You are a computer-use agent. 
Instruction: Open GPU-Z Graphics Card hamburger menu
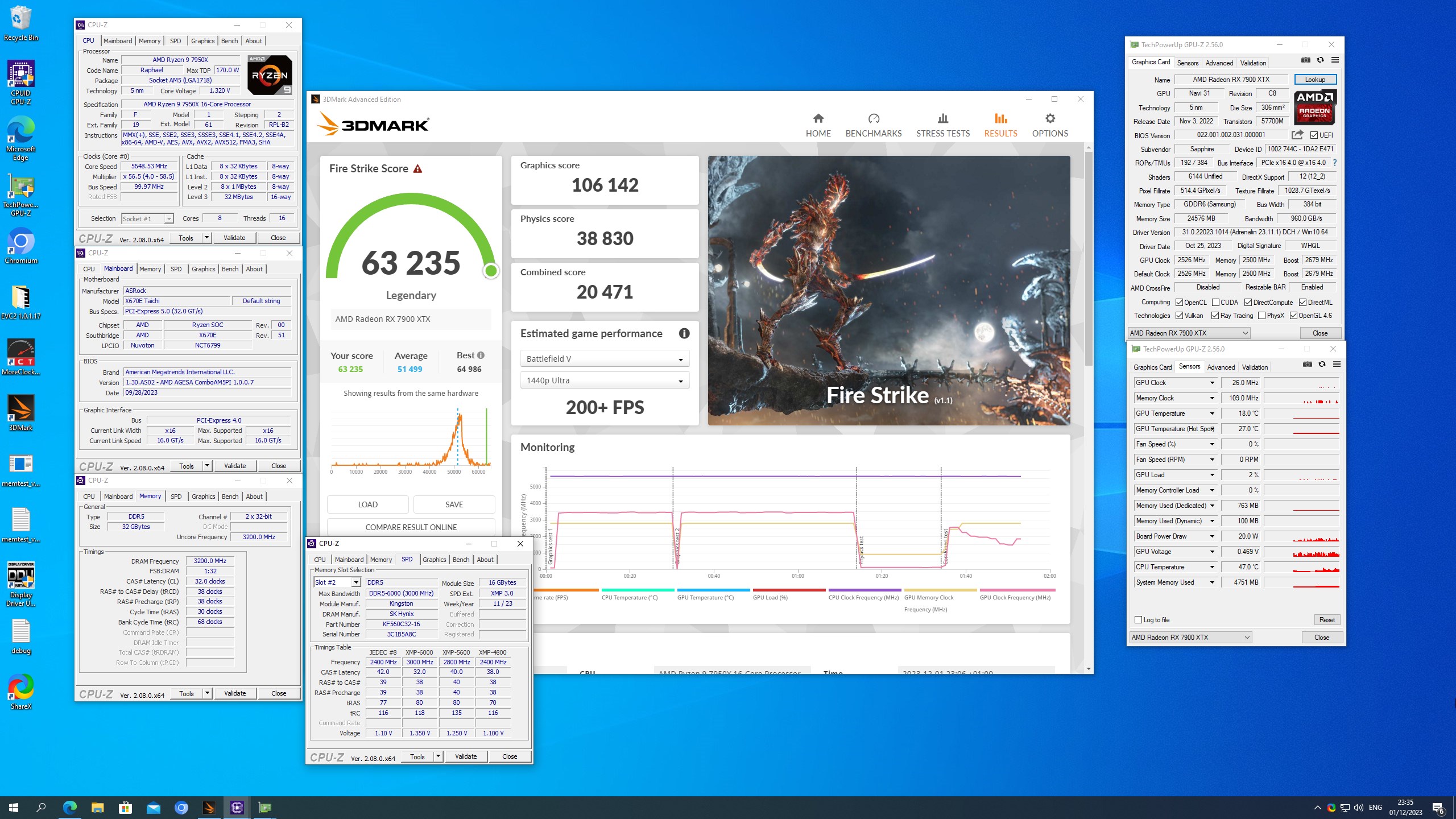click(x=1335, y=60)
